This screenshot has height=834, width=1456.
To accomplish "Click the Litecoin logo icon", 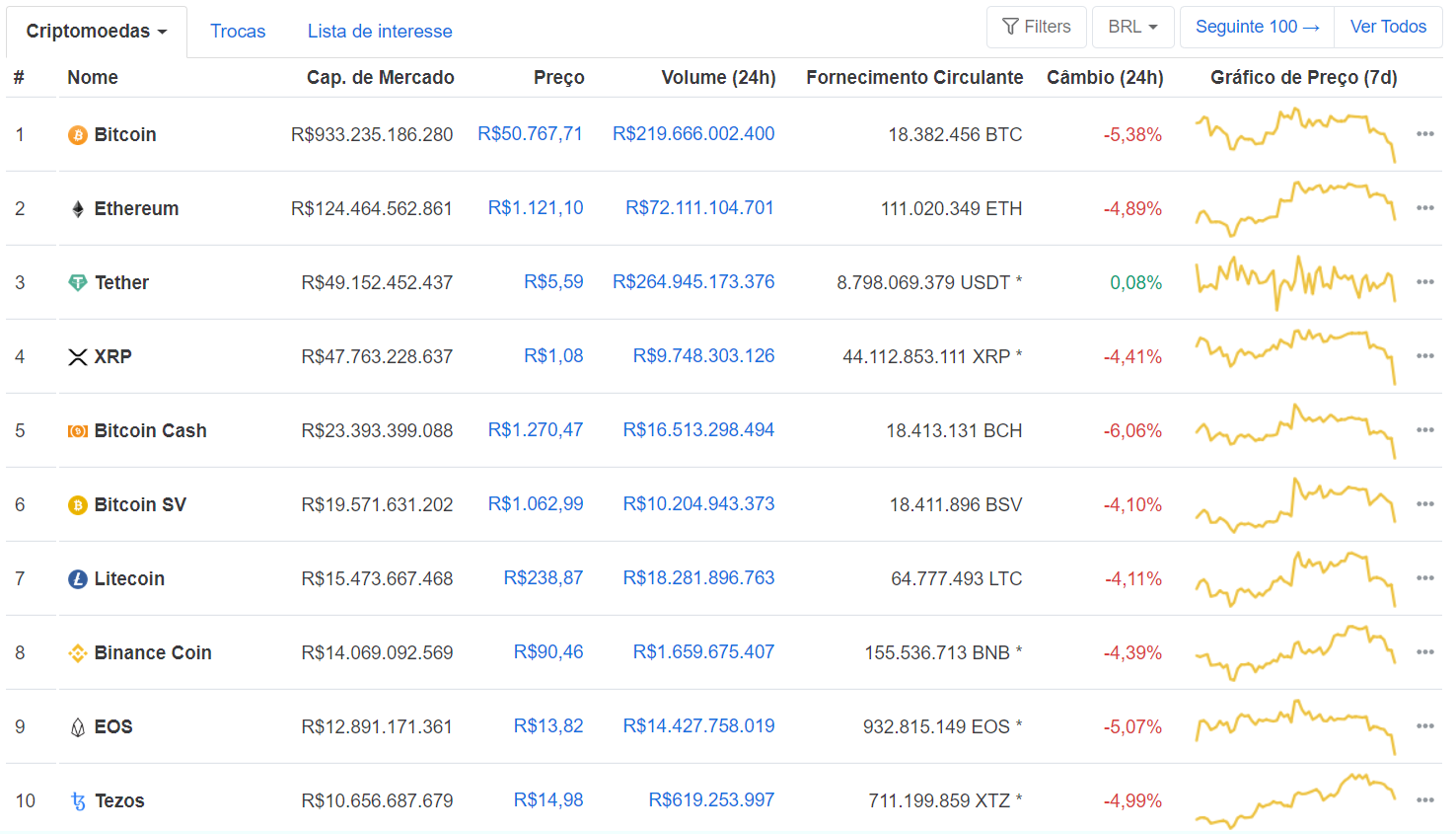I will (78, 579).
